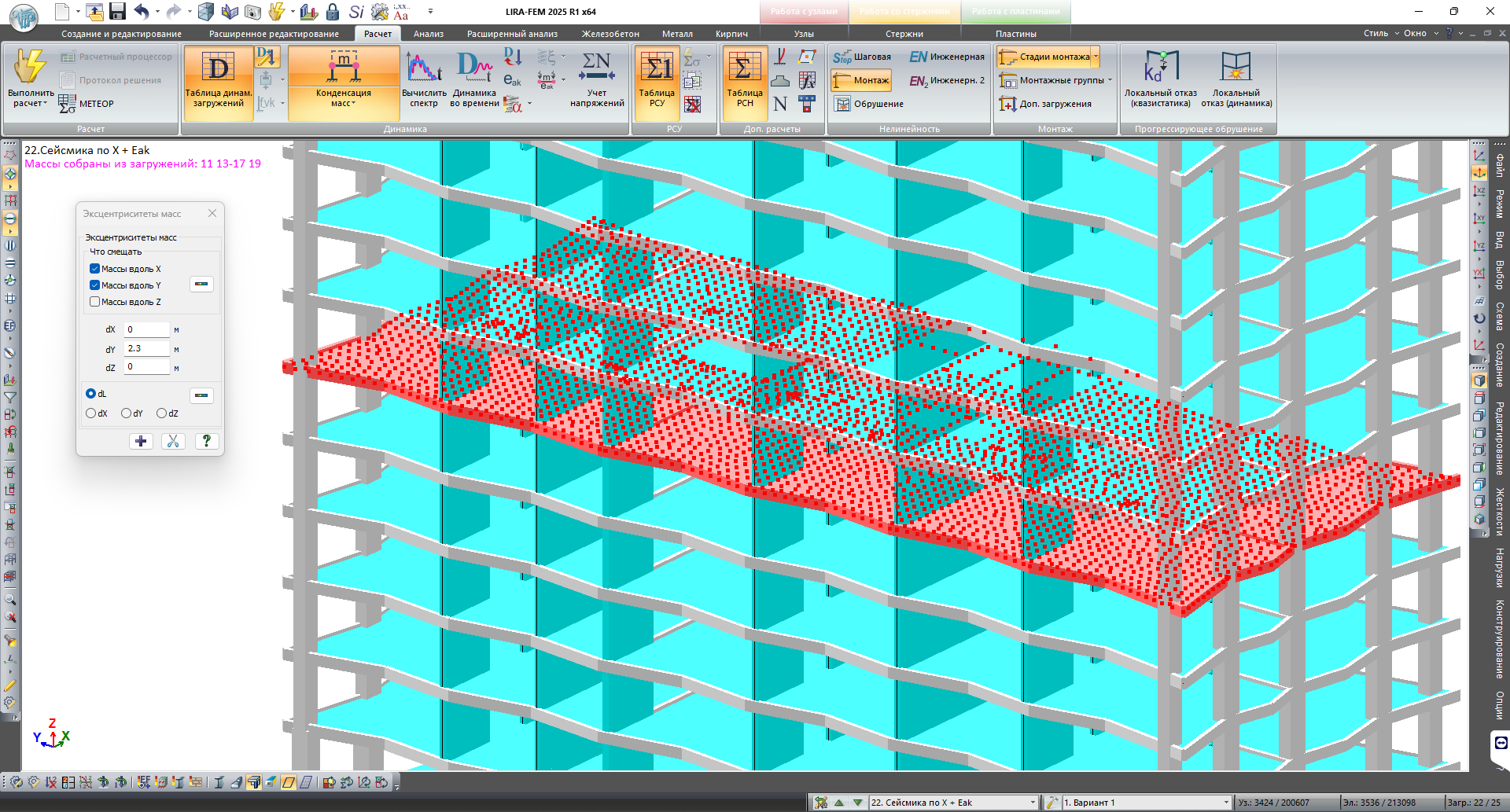
Task: Uncheck the Массы вдоль X checkbox
Action: click(x=95, y=269)
